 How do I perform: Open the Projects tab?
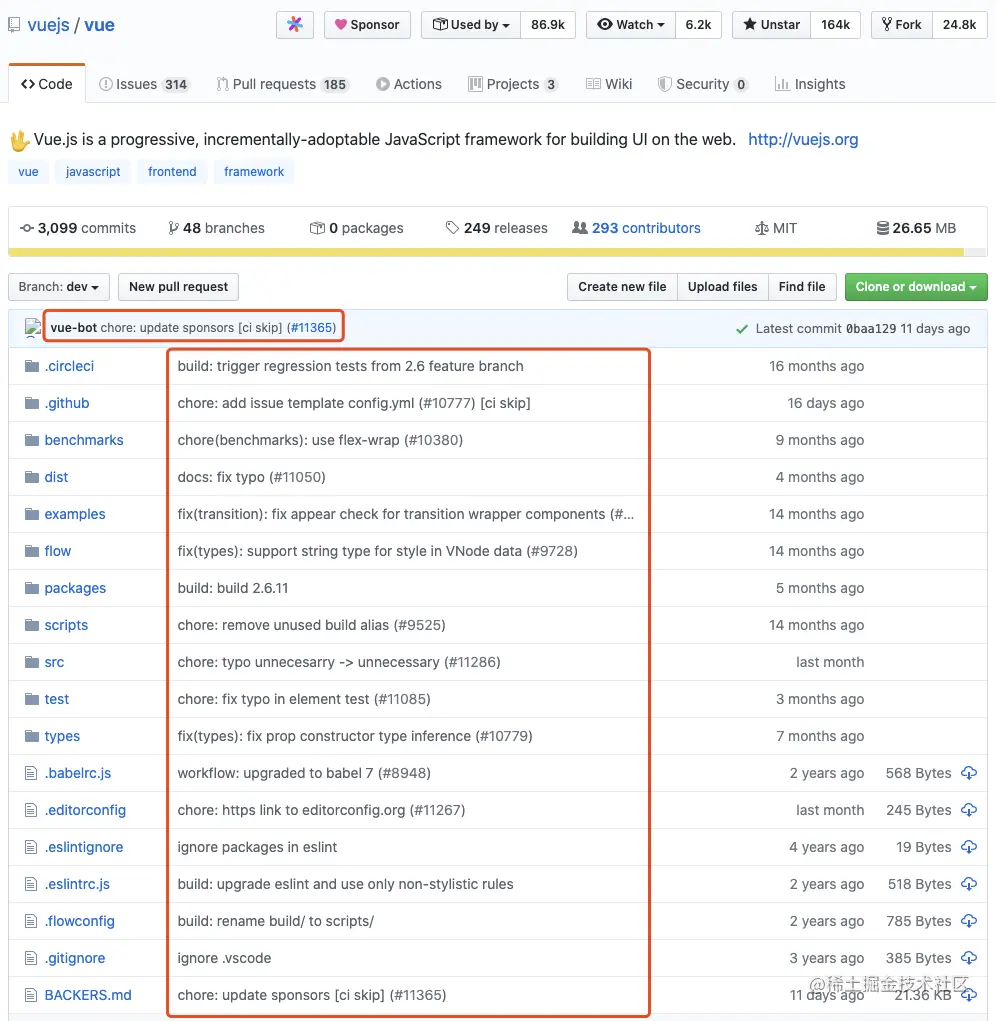pos(513,84)
